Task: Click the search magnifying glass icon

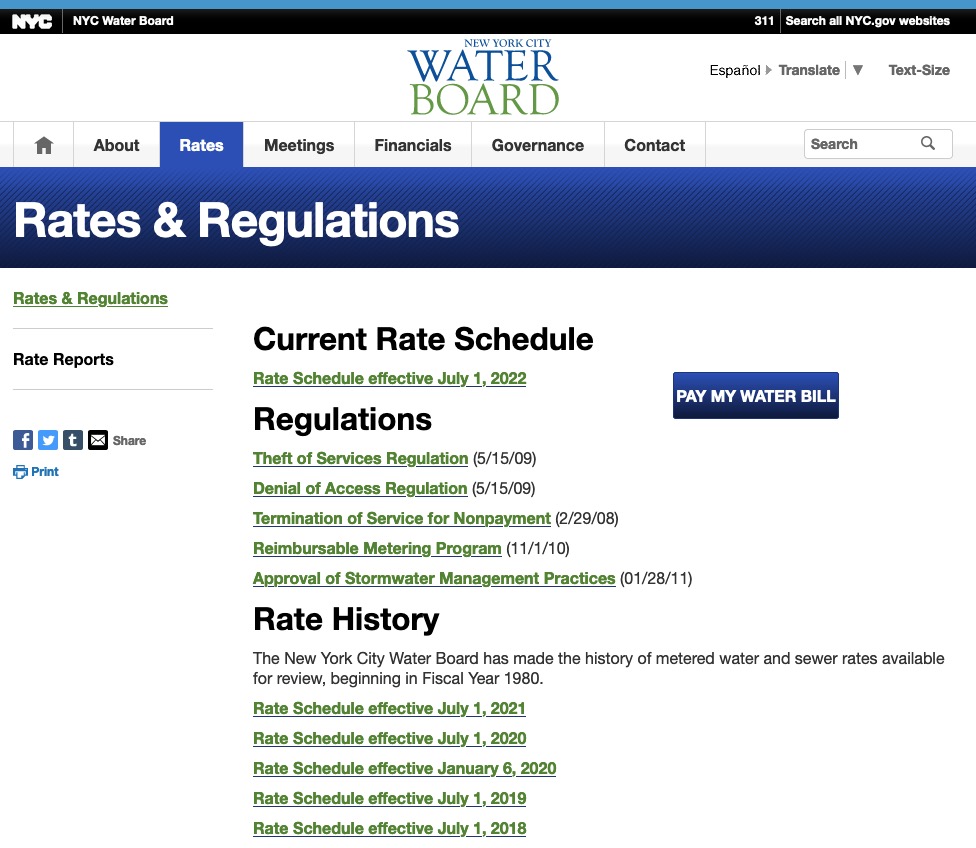Action: coord(928,144)
